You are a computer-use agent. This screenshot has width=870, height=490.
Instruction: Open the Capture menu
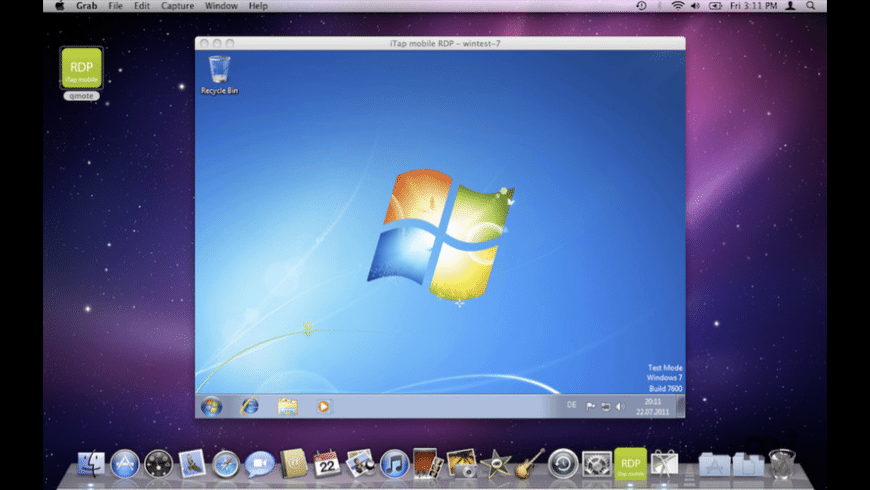pos(178,6)
